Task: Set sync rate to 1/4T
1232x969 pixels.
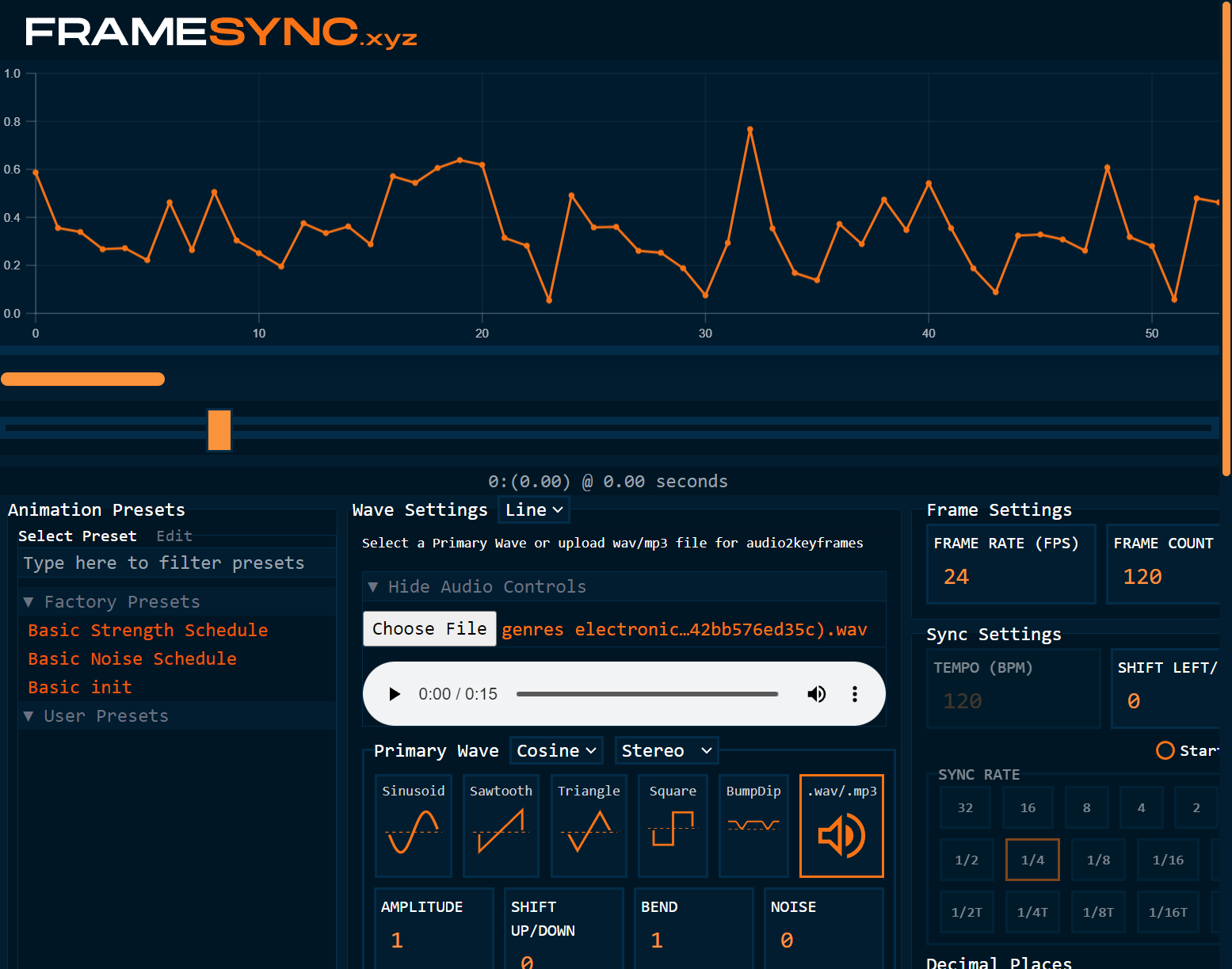Action: pos(1032,912)
